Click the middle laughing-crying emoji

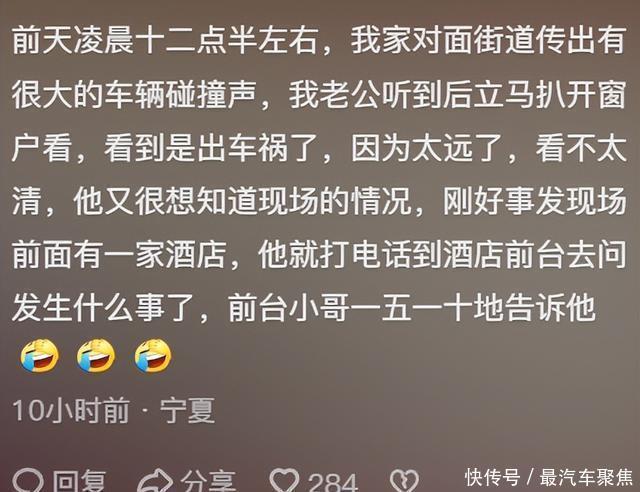[x=96, y=356]
